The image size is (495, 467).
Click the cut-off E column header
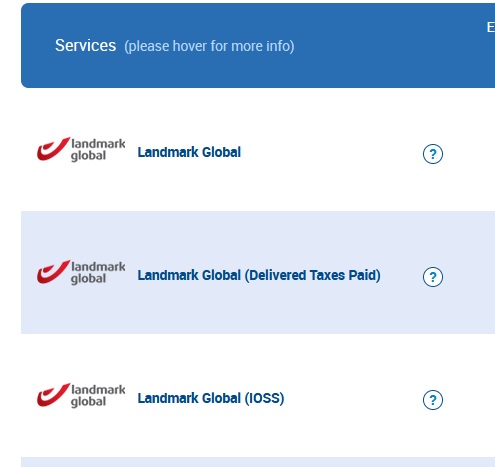(x=490, y=27)
